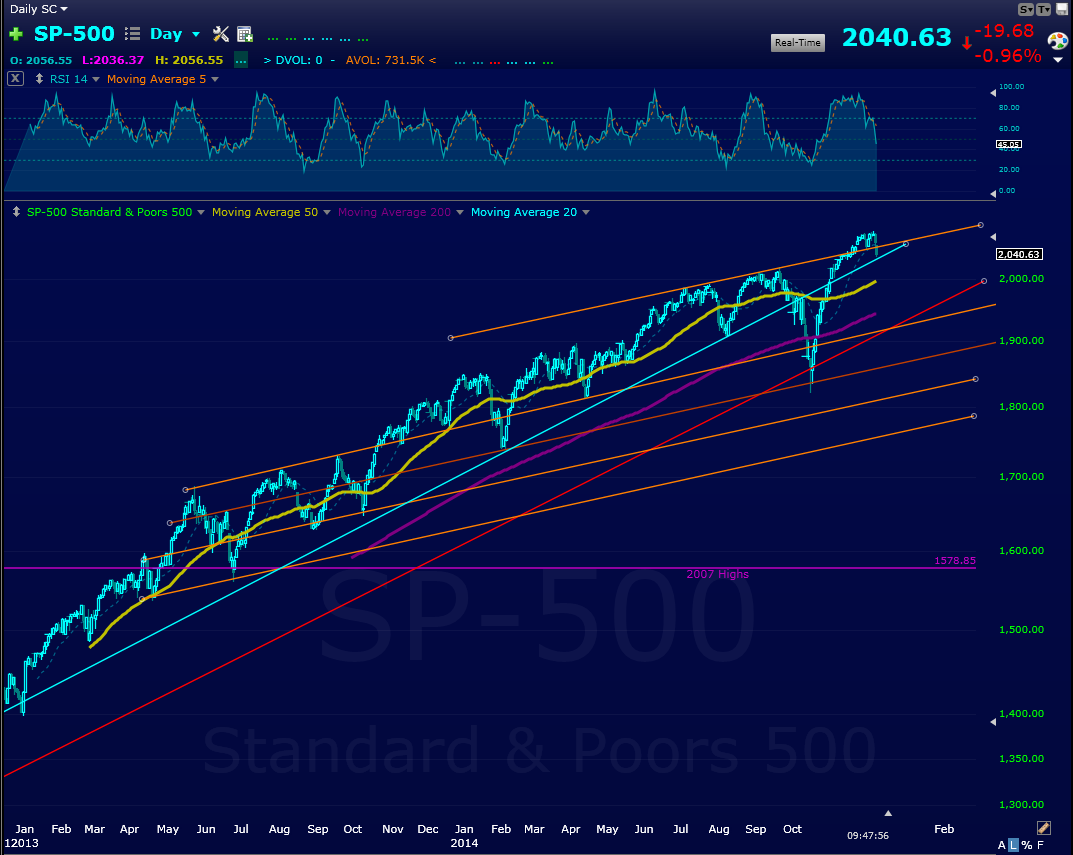Click the -19.68 net change value
Screen dimensions: 1073x855
[x=1004, y=31]
